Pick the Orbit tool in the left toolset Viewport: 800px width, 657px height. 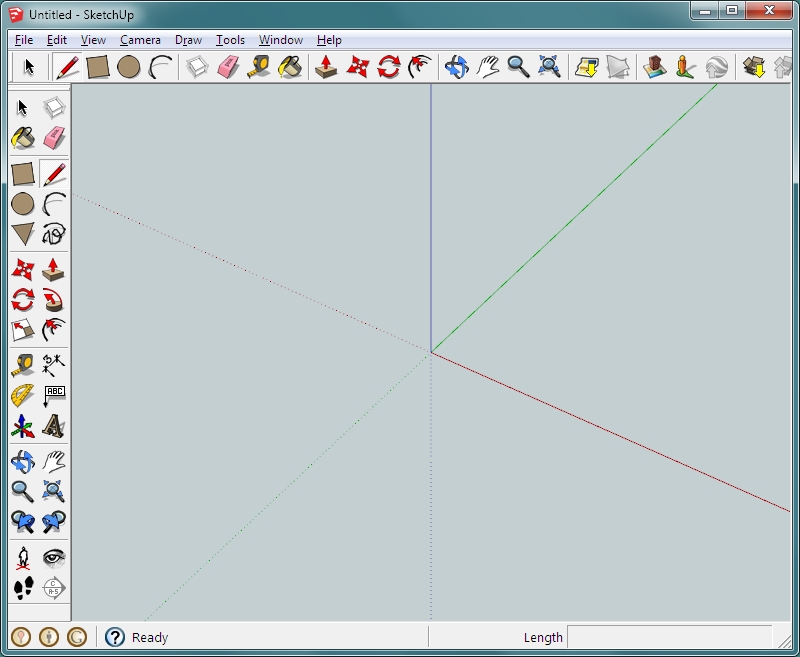click(x=22, y=462)
